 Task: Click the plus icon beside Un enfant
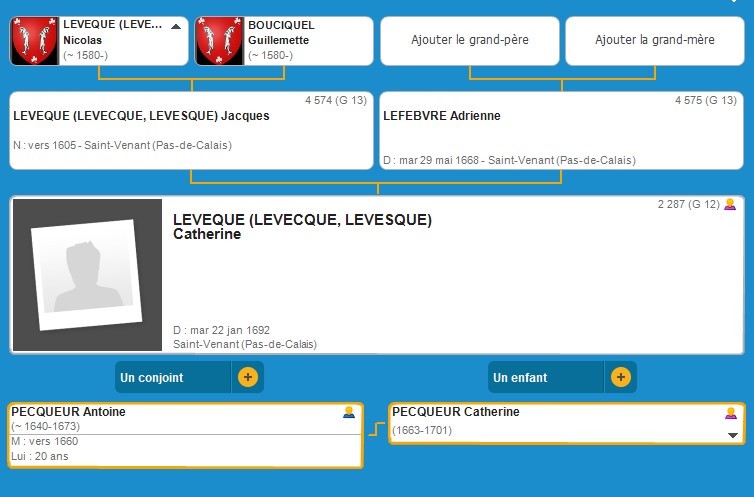pyautogui.click(x=620, y=377)
